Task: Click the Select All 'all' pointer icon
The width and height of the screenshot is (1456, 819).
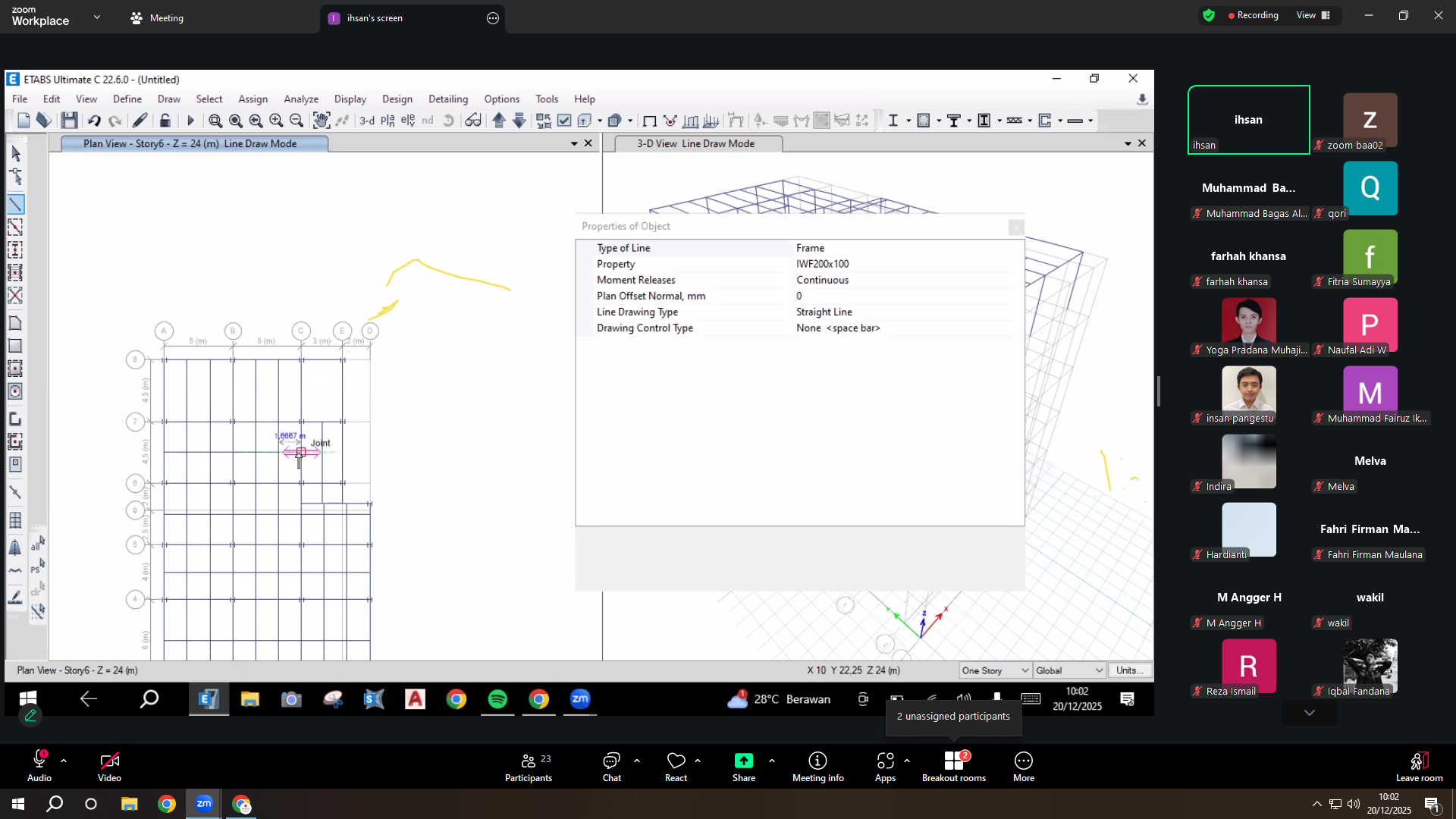Action: click(x=37, y=543)
